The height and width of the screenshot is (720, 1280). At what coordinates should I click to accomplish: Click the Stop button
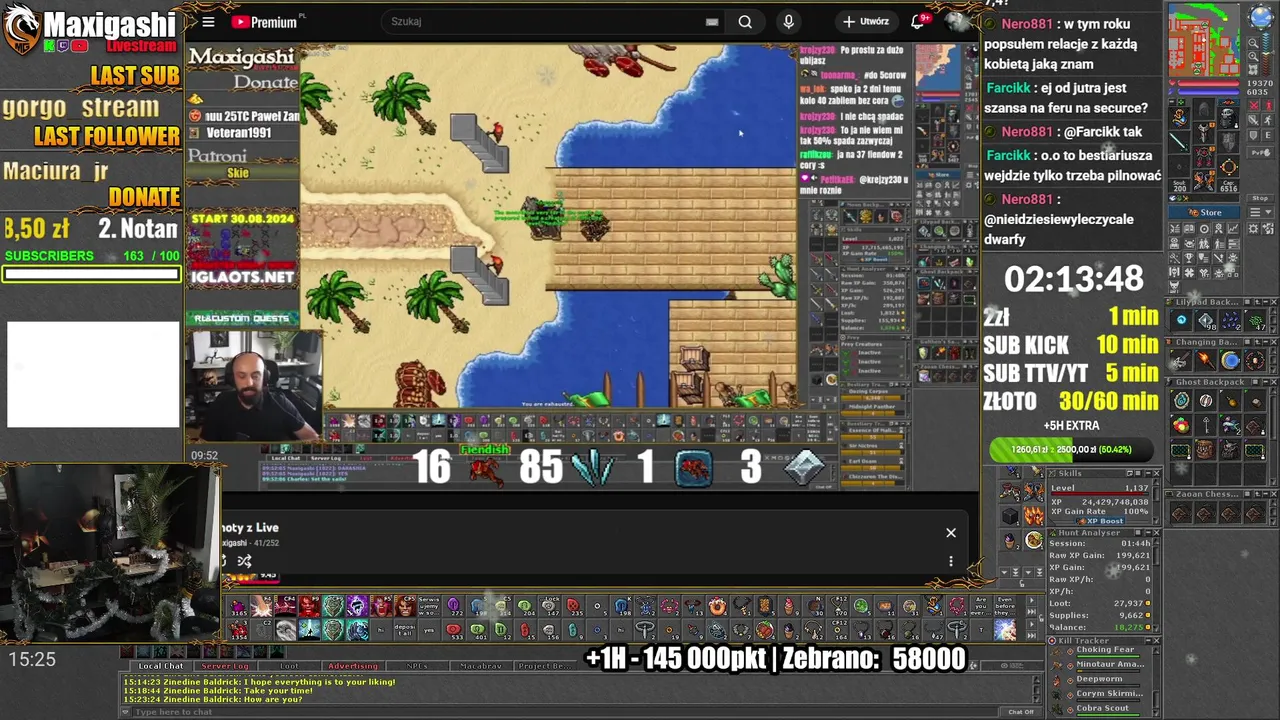(1261, 198)
